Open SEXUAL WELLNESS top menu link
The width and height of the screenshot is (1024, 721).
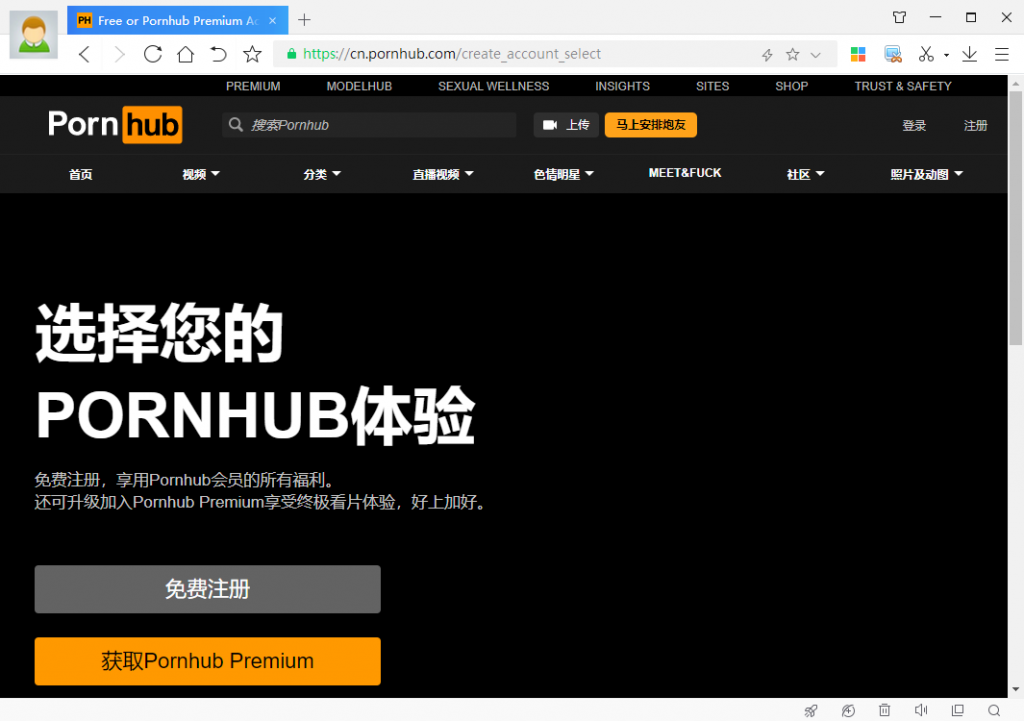click(494, 86)
